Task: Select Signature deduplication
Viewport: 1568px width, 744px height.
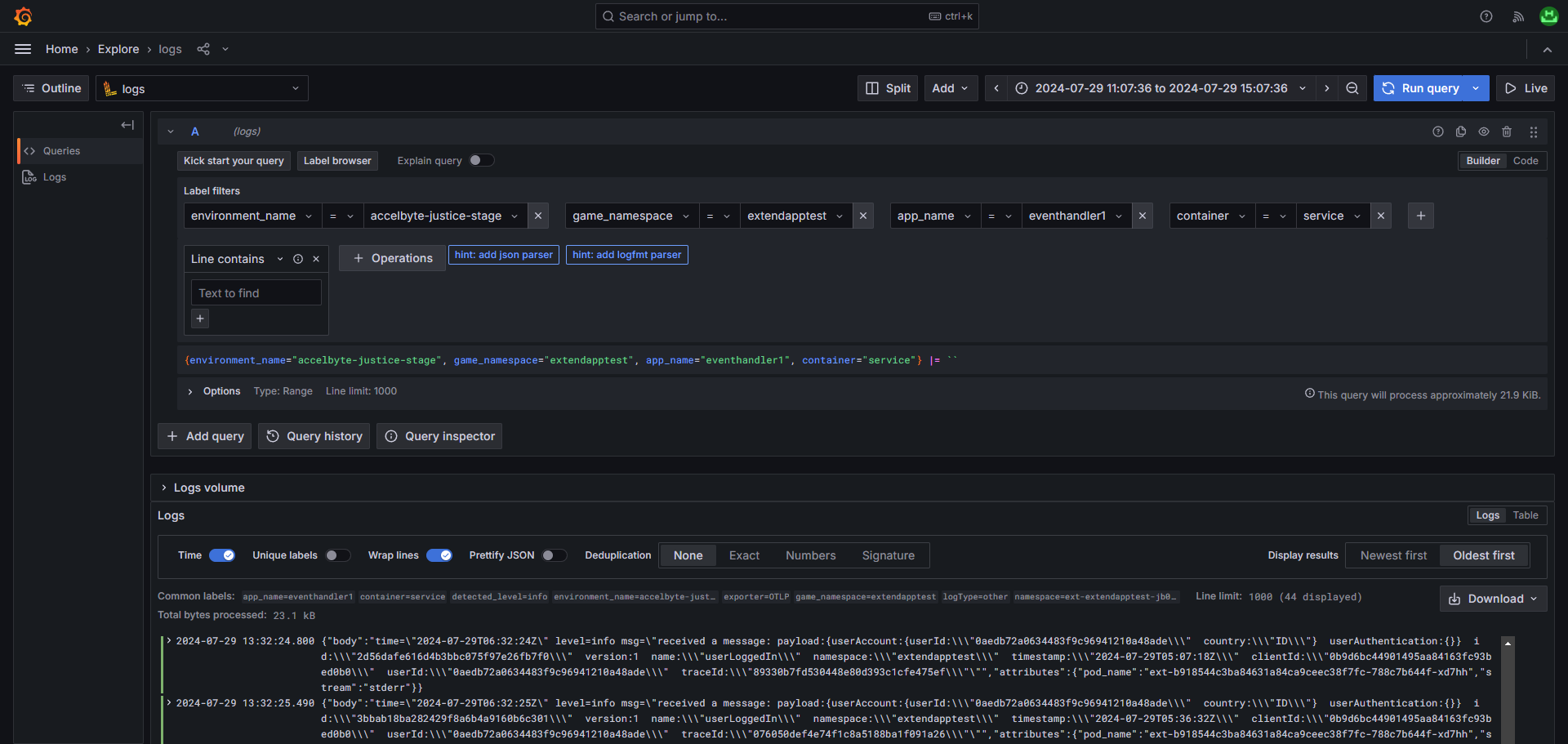Action: (889, 555)
